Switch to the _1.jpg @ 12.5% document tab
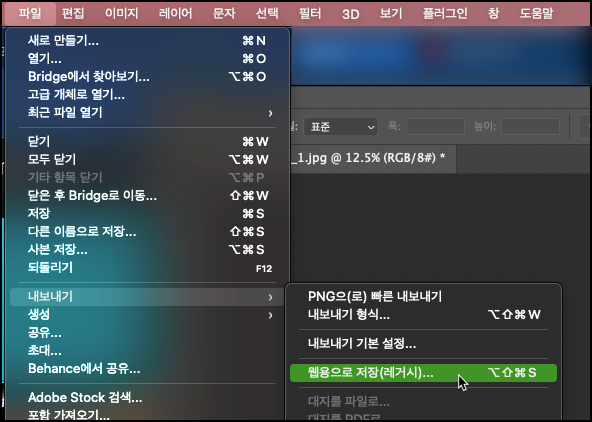This screenshot has width=592, height=422. coord(373,158)
